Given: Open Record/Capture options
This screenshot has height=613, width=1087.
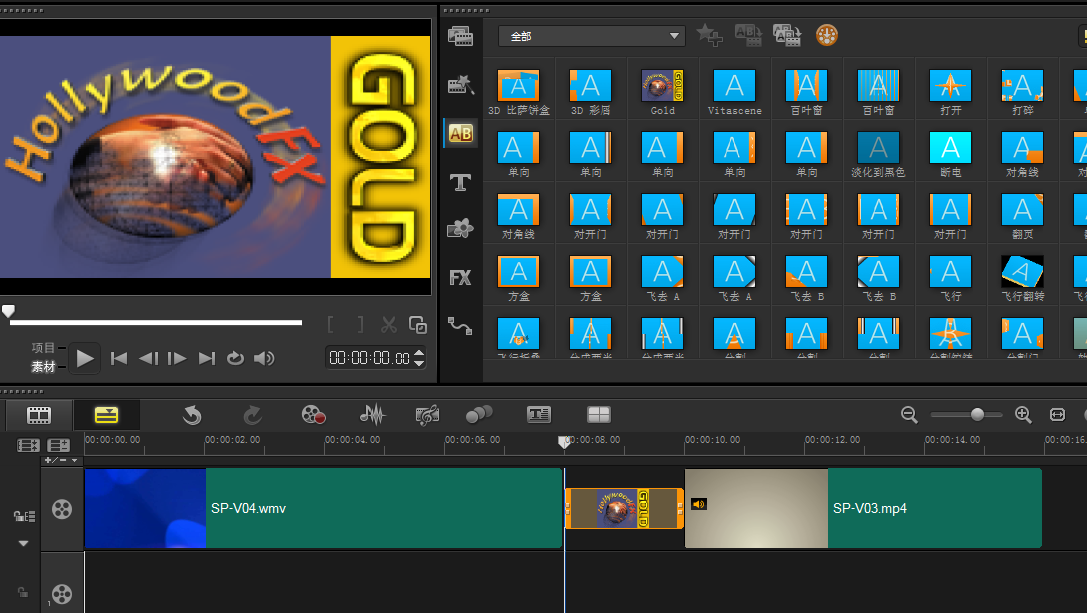Looking at the screenshot, I should (x=313, y=415).
